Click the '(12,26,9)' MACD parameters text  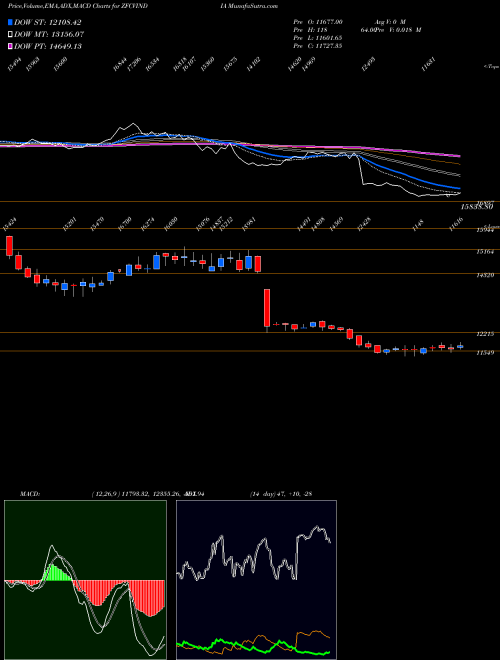(104, 494)
